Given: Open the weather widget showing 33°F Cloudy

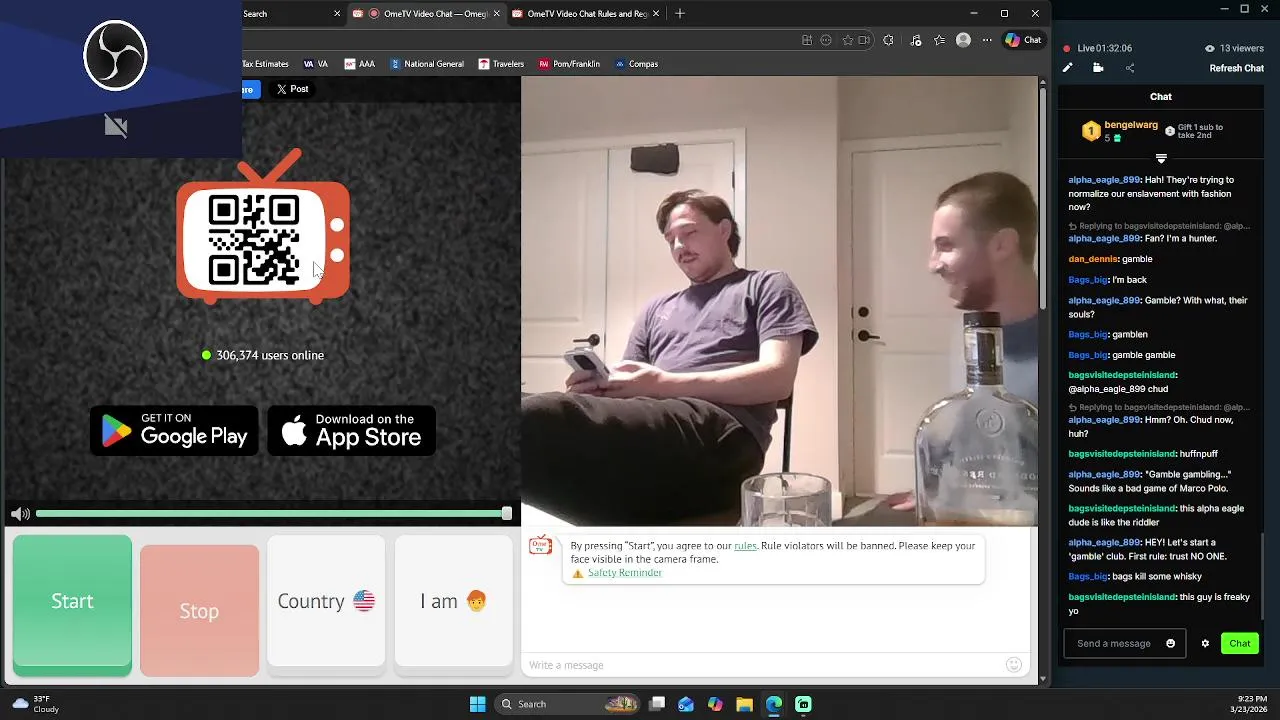Looking at the screenshot, I should 36,704.
